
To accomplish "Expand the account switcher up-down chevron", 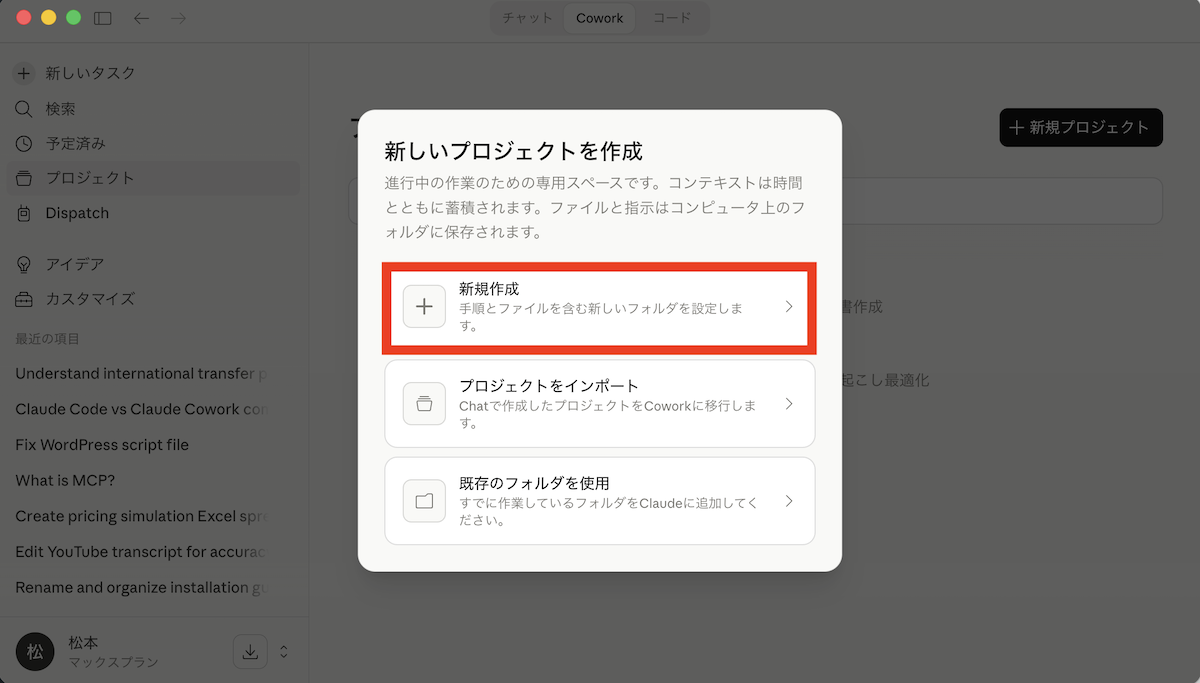I will (284, 651).
